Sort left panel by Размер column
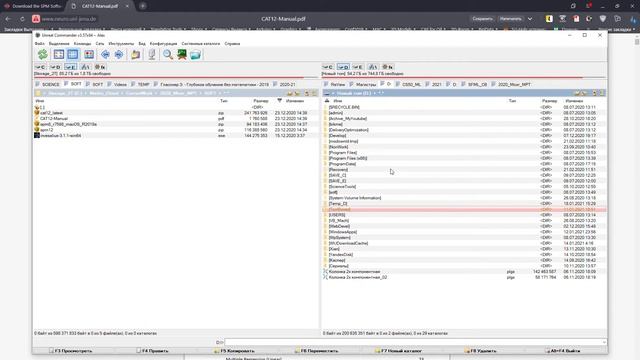 pyautogui.click(x=261, y=101)
